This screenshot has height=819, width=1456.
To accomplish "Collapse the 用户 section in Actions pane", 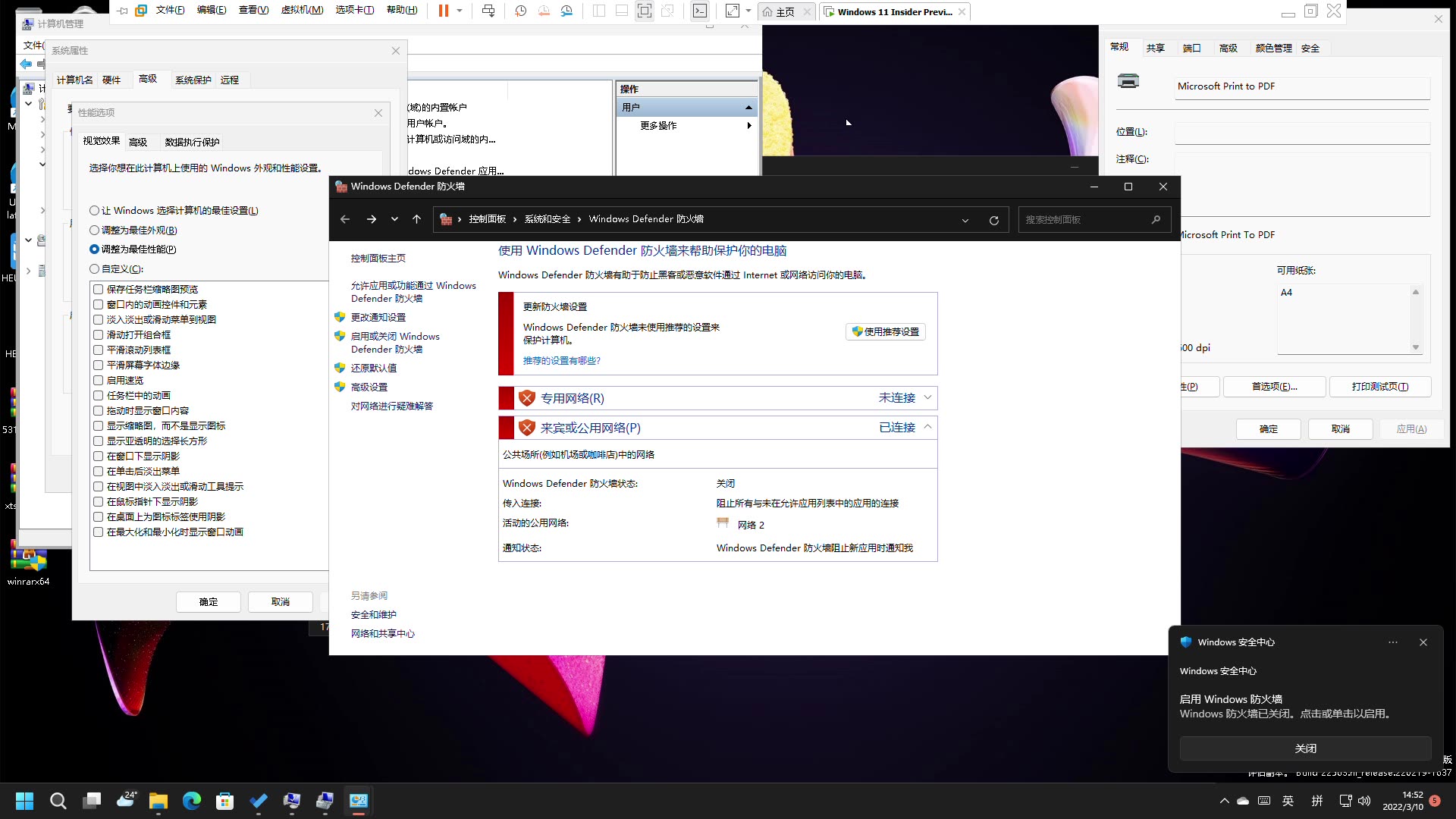I will coord(748,108).
